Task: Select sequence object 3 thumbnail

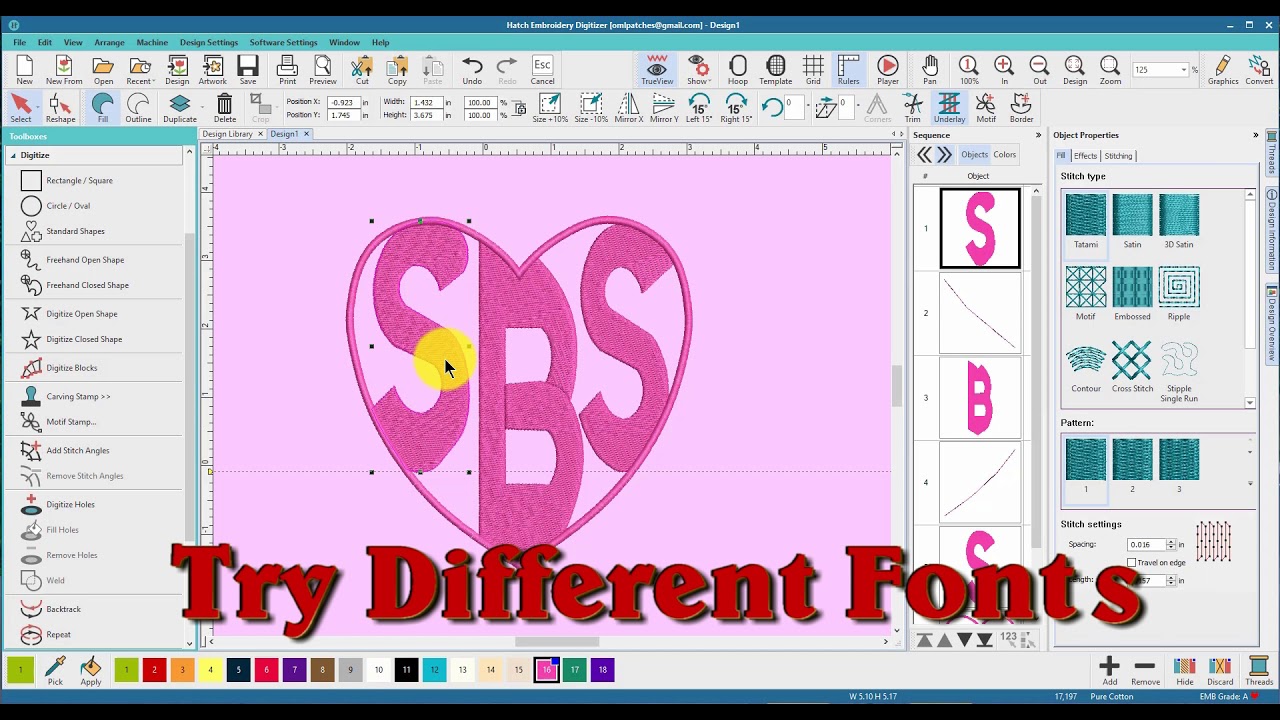Action: [x=980, y=398]
